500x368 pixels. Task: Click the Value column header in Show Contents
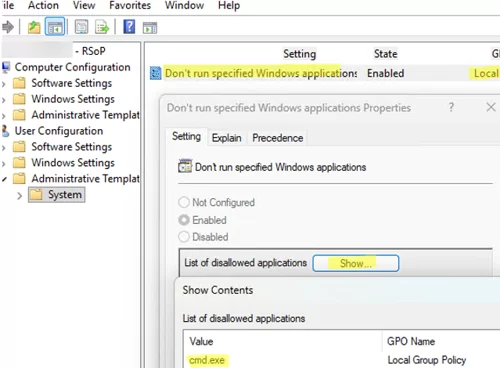coord(201,341)
